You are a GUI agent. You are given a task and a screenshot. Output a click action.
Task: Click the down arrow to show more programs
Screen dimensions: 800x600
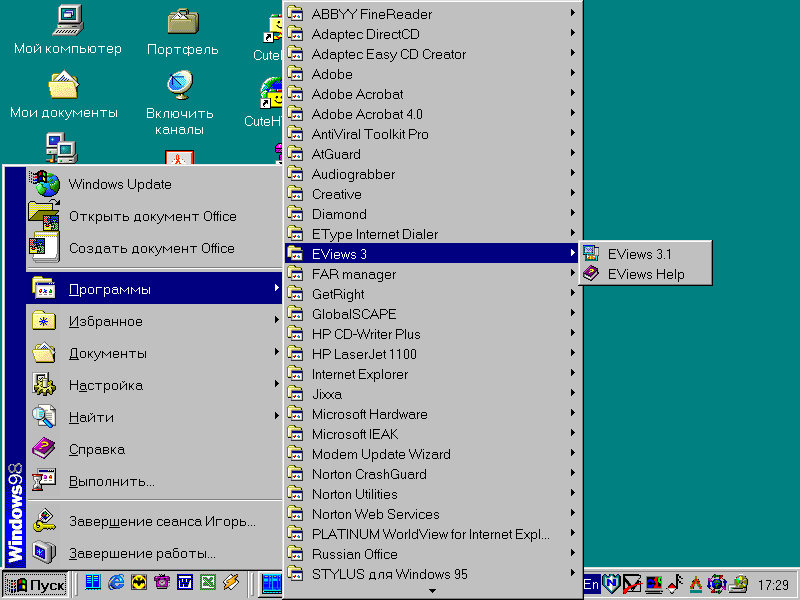tap(433, 591)
